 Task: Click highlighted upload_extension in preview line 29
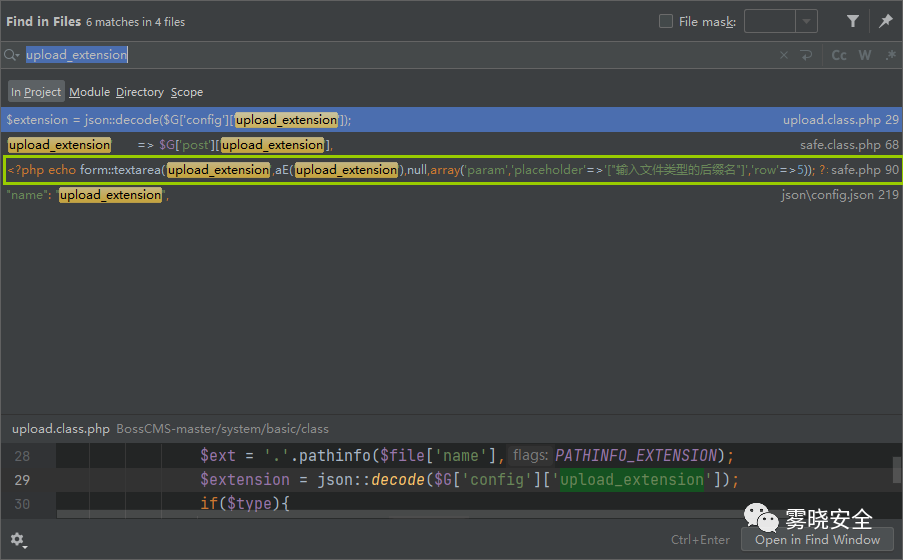632,480
